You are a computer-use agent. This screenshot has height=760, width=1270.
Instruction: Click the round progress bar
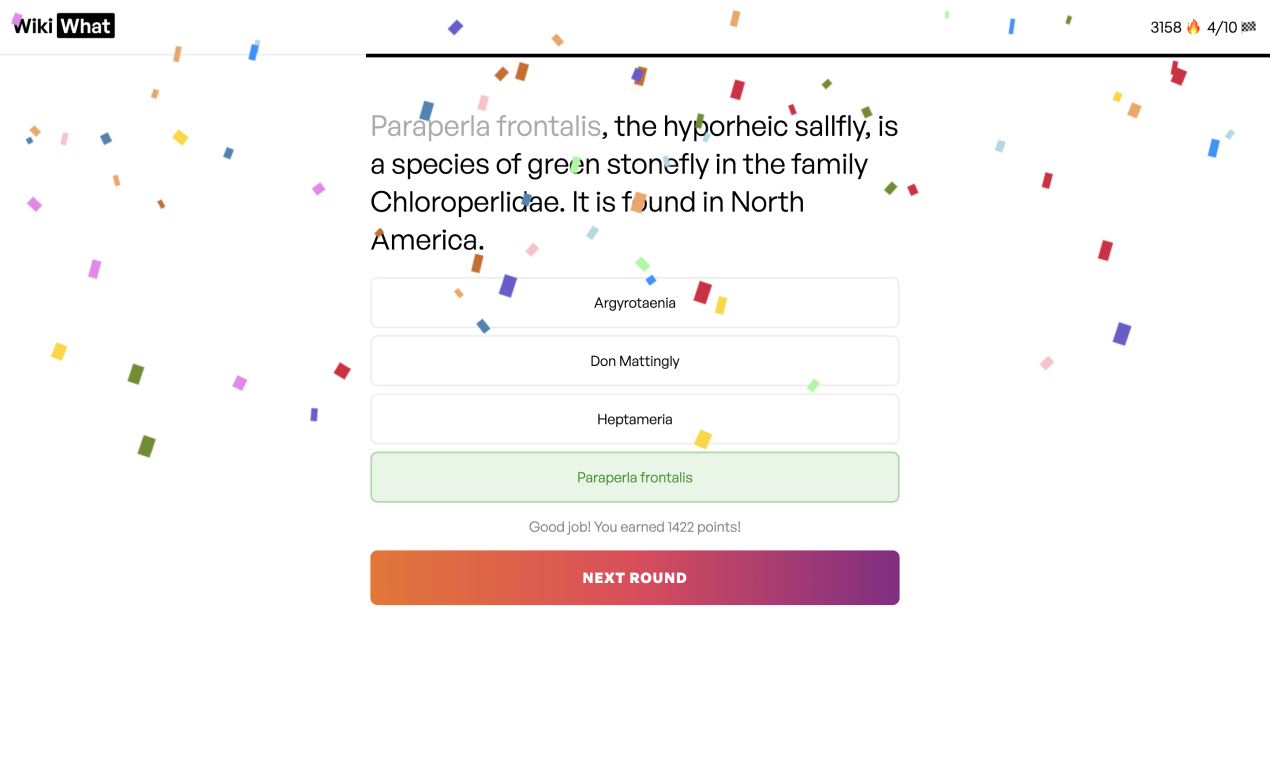818,53
